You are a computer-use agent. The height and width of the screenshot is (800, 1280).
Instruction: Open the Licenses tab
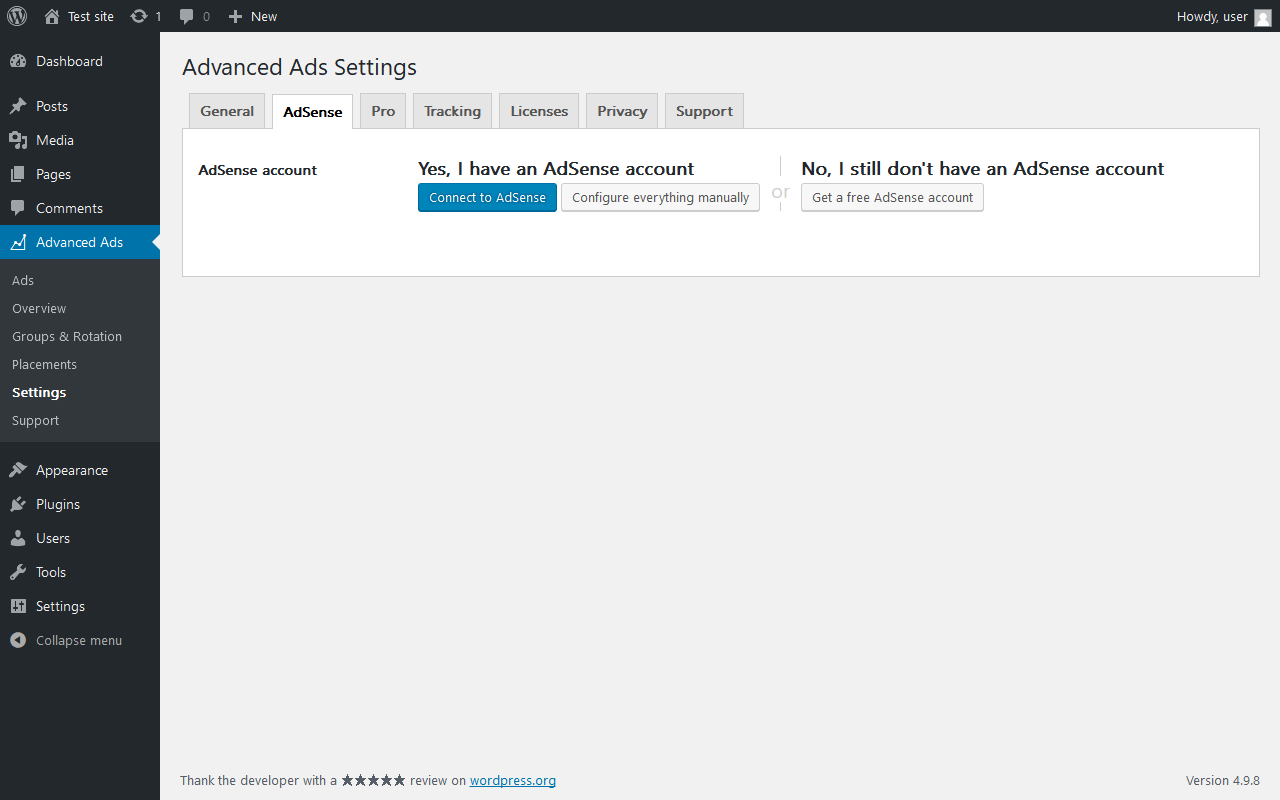coord(539,111)
